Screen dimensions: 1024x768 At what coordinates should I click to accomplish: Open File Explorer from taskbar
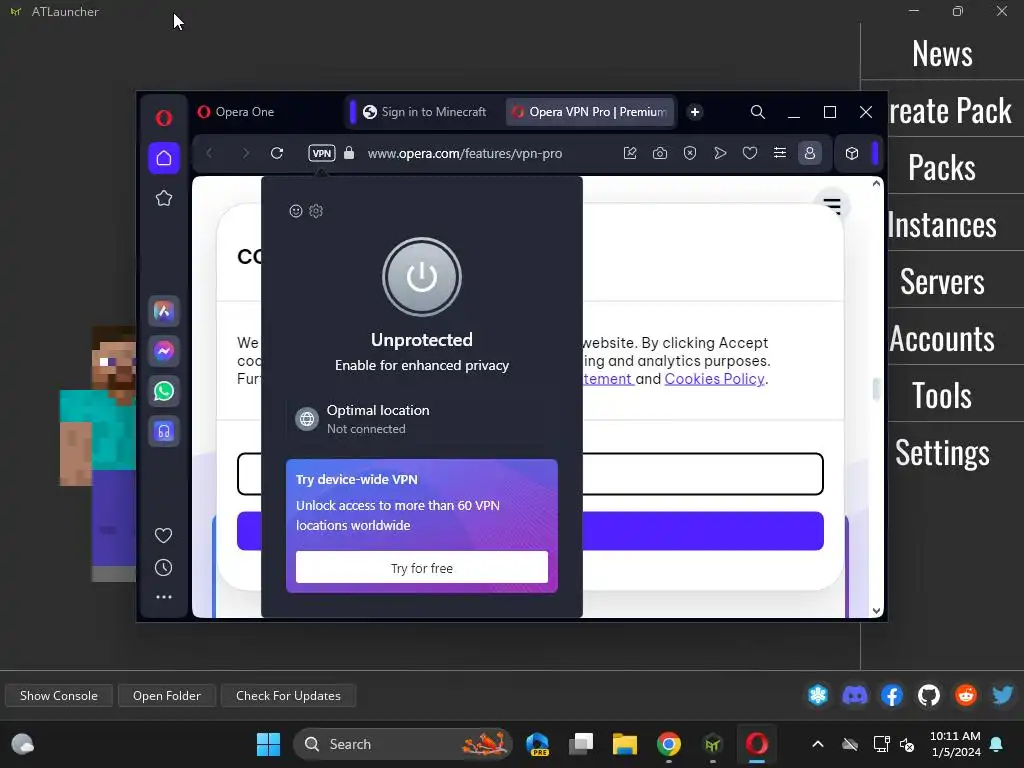(x=624, y=744)
